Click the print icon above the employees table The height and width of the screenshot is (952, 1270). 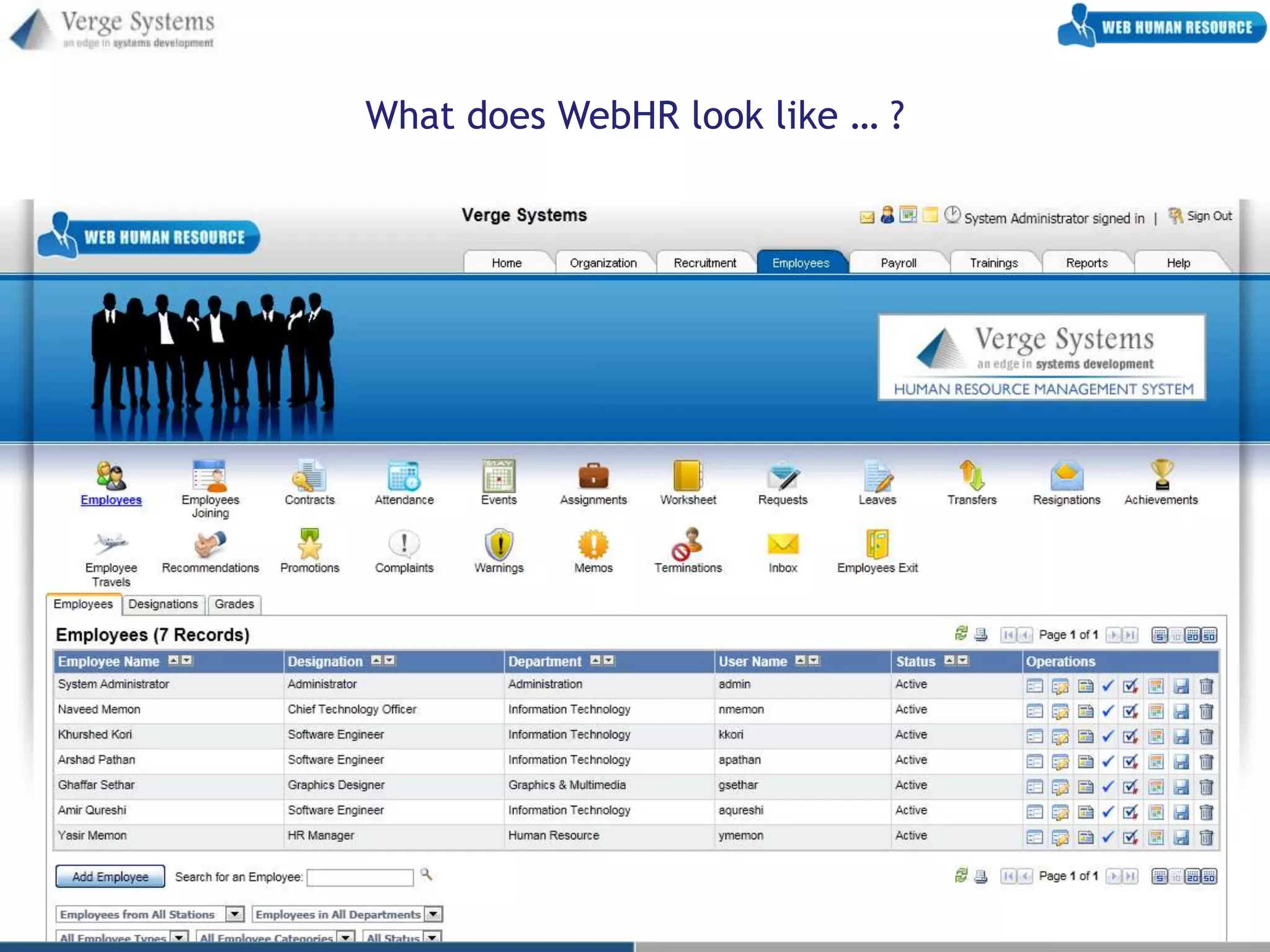click(981, 635)
